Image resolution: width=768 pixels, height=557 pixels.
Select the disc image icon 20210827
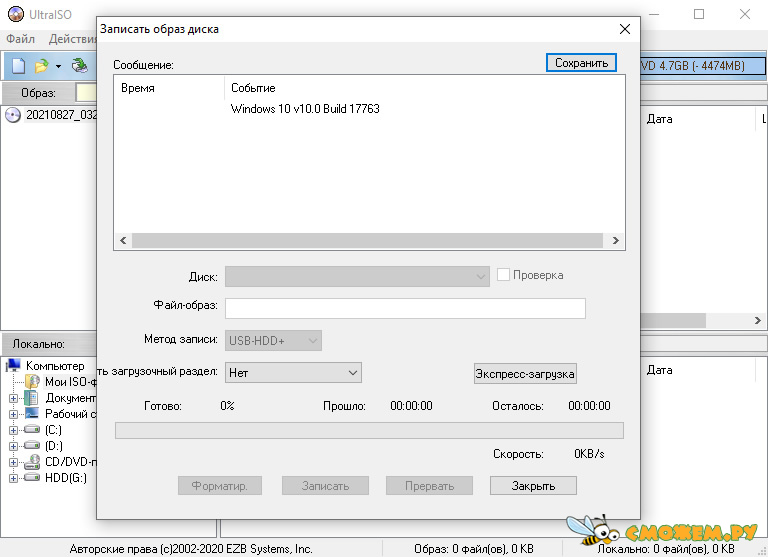pos(13,115)
